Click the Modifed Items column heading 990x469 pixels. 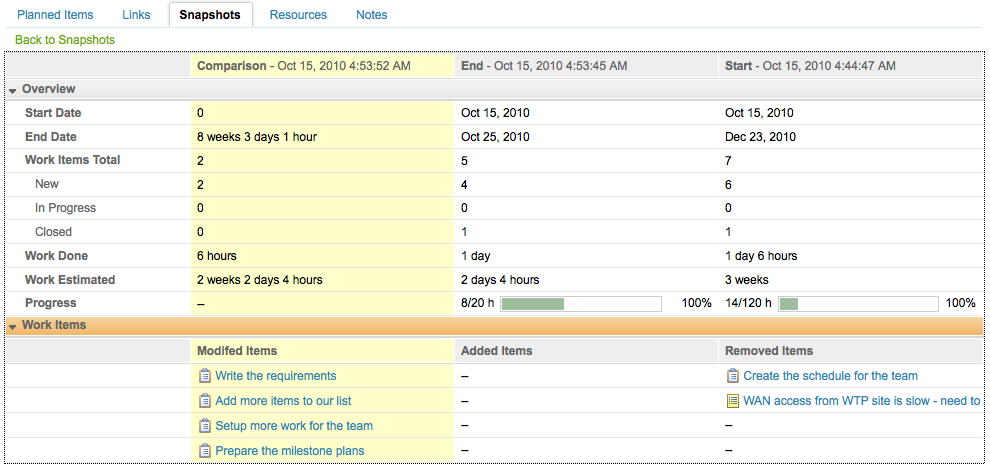tap(237, 351)
